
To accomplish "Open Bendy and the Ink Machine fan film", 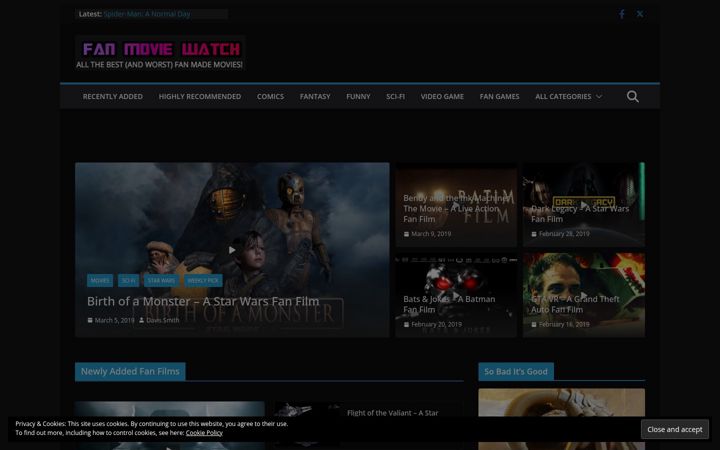I will point(456,208).
